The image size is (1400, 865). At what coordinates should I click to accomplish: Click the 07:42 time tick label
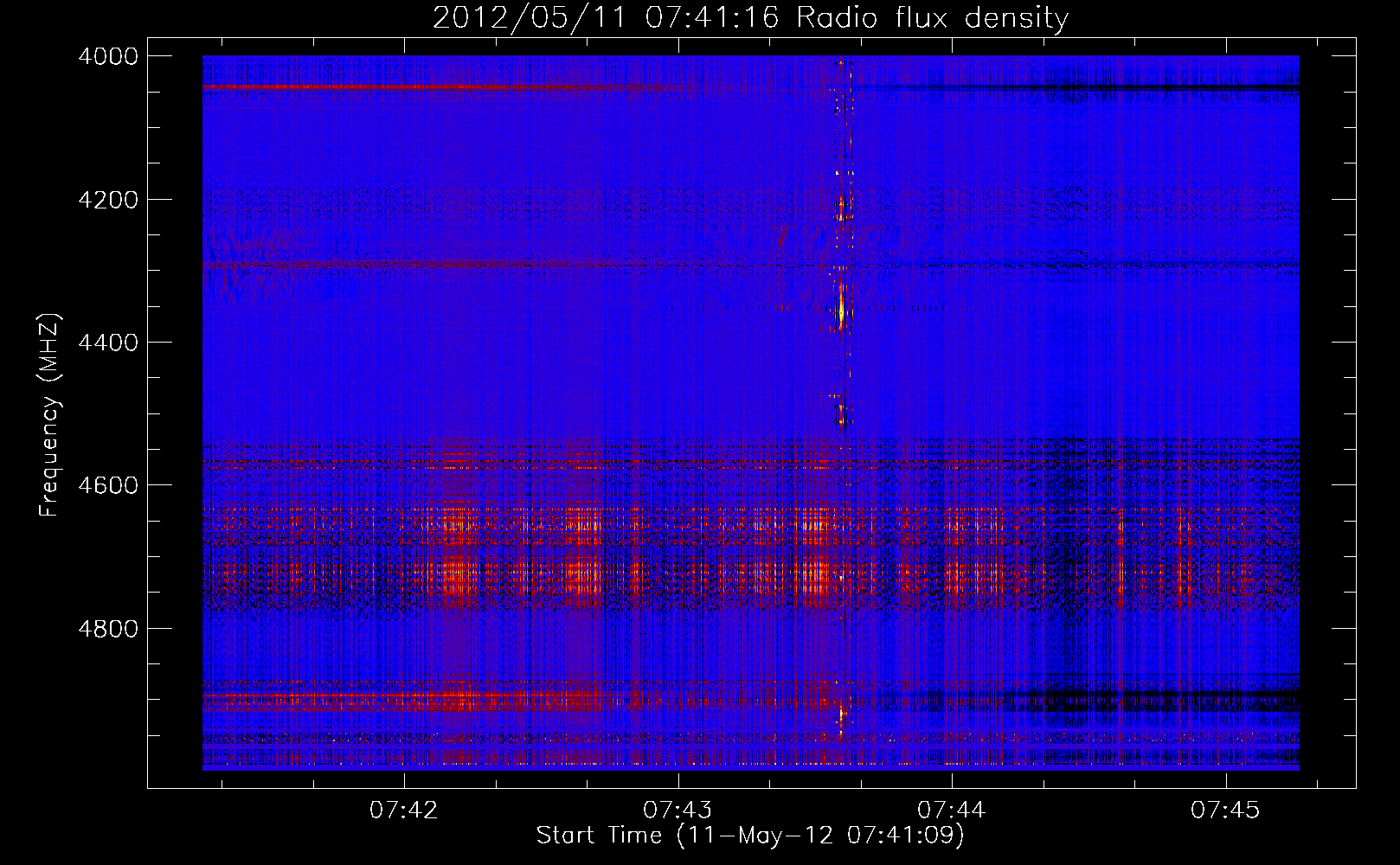[x=404, y=810]
